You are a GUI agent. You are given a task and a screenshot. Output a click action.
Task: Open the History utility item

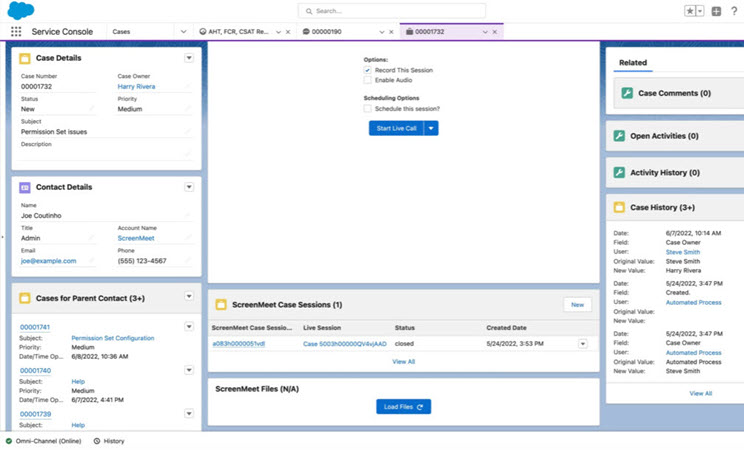coord(109,441)
